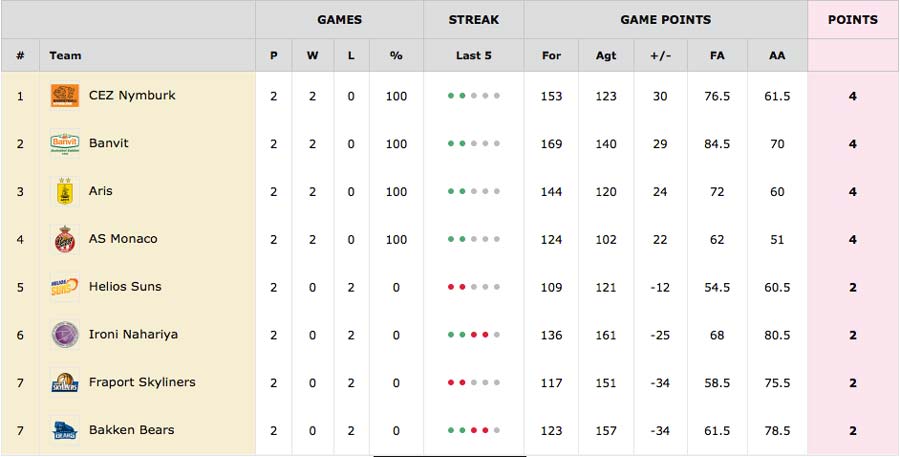Image resolution: width=900 pixels, height=457 pixels.
Task: Click the first green streak dot for Banvit
Action: (451, 144)
